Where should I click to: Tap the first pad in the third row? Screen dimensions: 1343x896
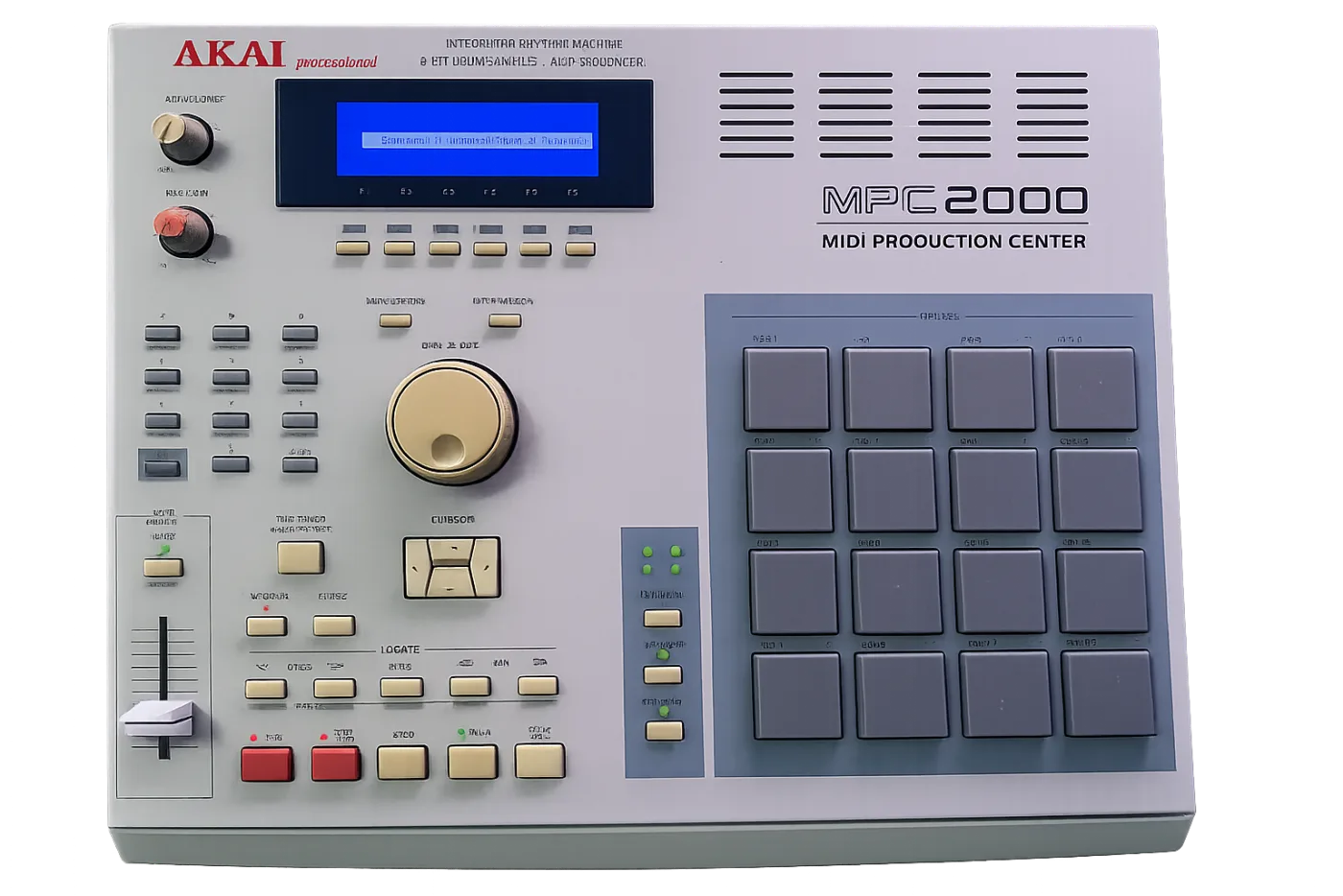tap(793, 592)
